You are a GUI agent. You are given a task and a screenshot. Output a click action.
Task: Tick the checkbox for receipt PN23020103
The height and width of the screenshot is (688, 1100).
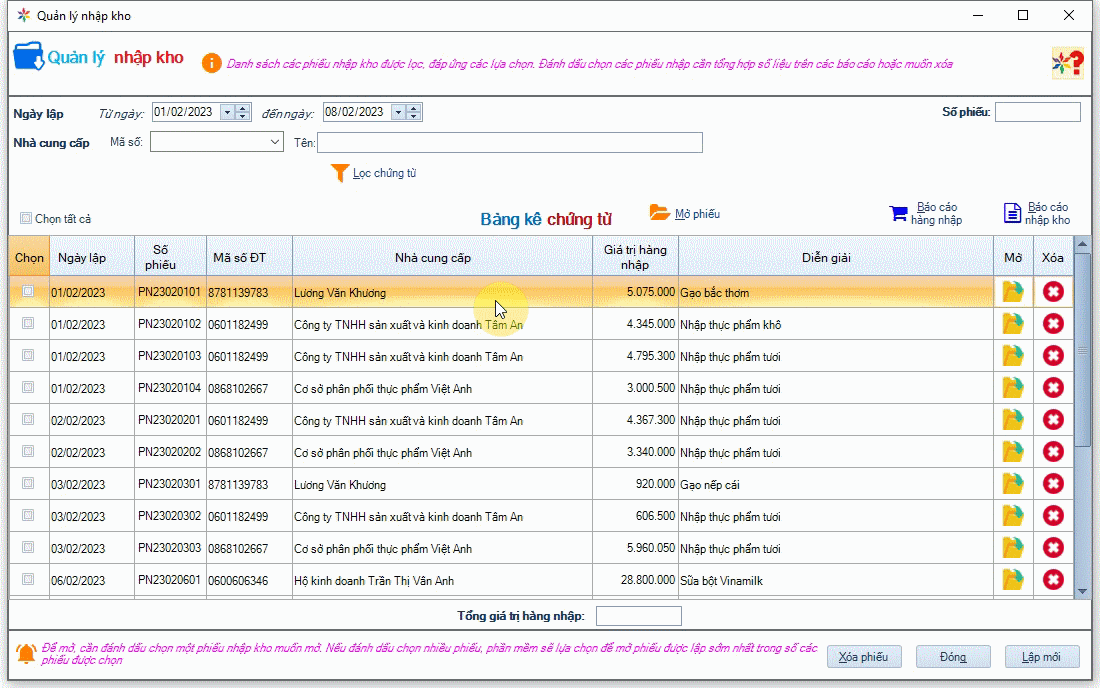click(28, 355)
